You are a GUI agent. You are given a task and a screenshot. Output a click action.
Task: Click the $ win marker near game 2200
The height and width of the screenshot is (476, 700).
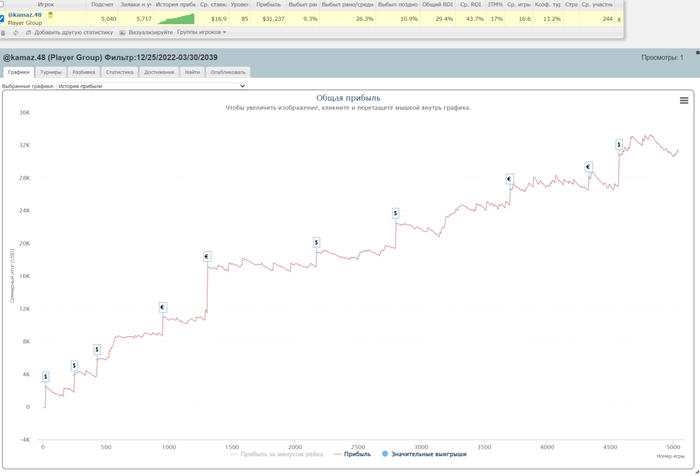pyautogui.click(x=316, y=242)
